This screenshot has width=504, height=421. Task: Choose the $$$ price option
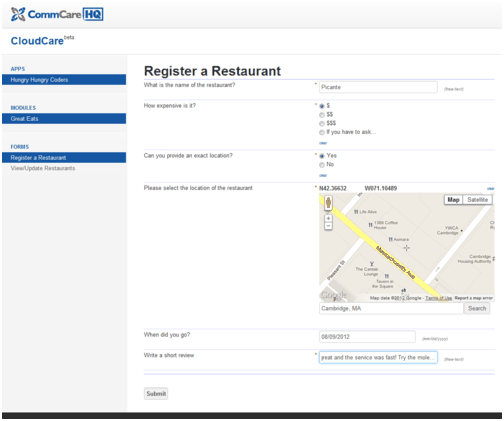click(x=322, y=124)
